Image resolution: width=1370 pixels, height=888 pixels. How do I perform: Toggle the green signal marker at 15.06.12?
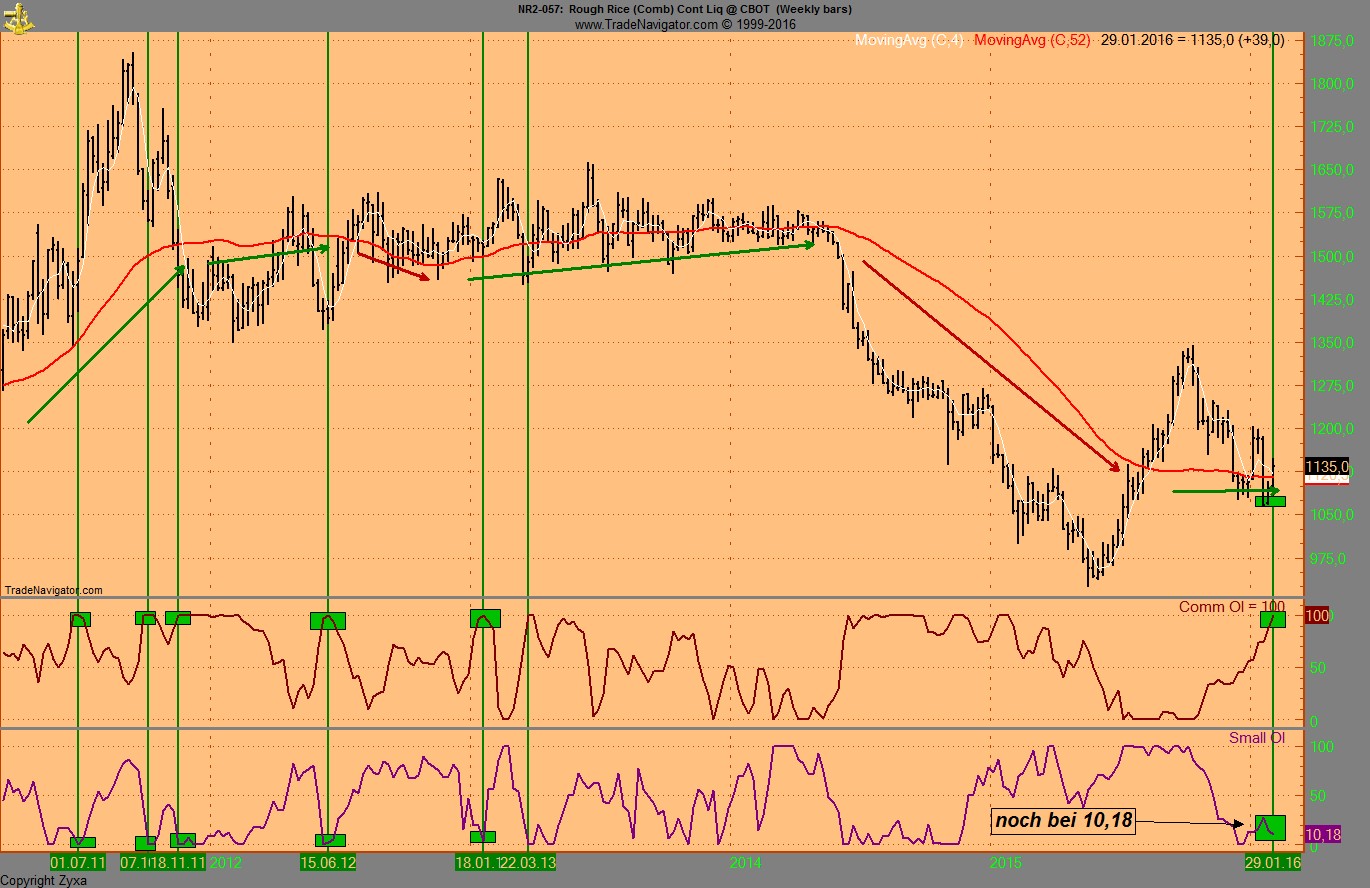(x=327, y=619)
